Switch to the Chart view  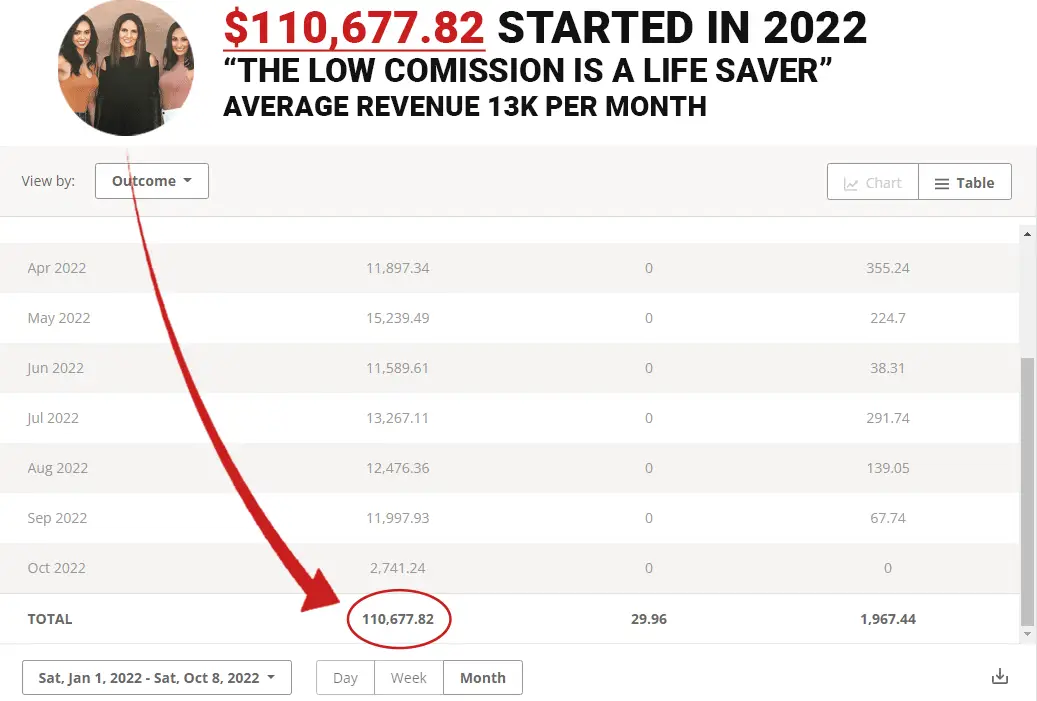[x=872, y=182]
